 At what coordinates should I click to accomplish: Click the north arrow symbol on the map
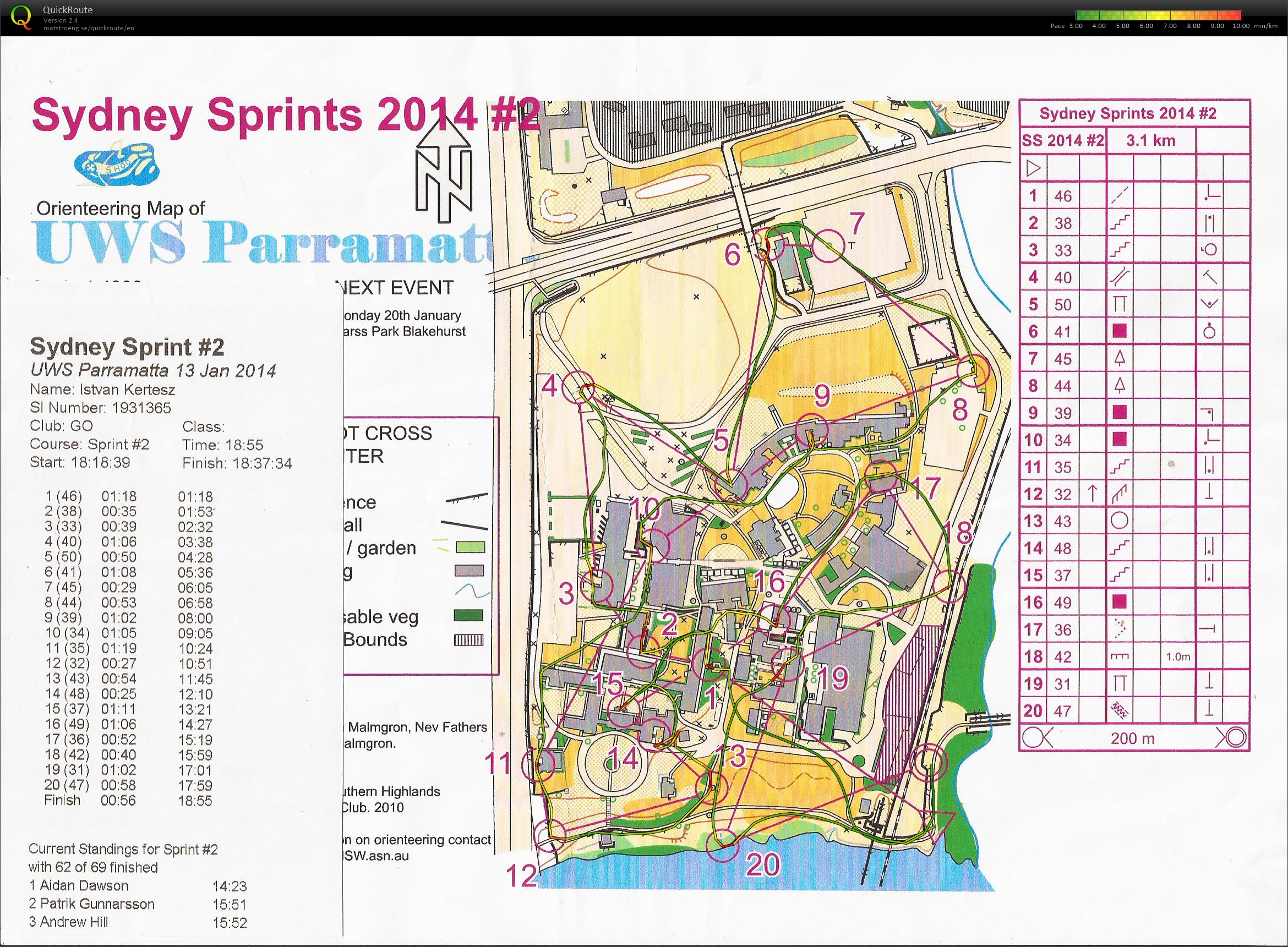coord(444,171)
